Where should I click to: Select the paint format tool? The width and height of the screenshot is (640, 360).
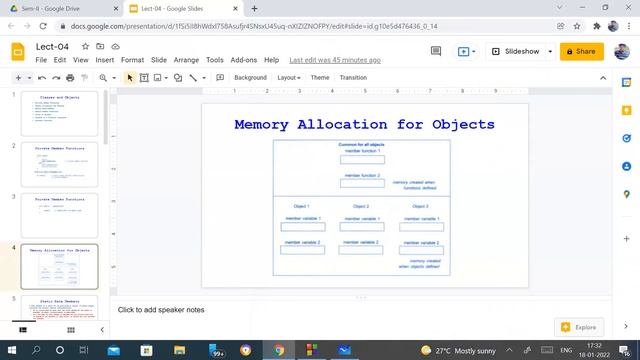point(84,78)
